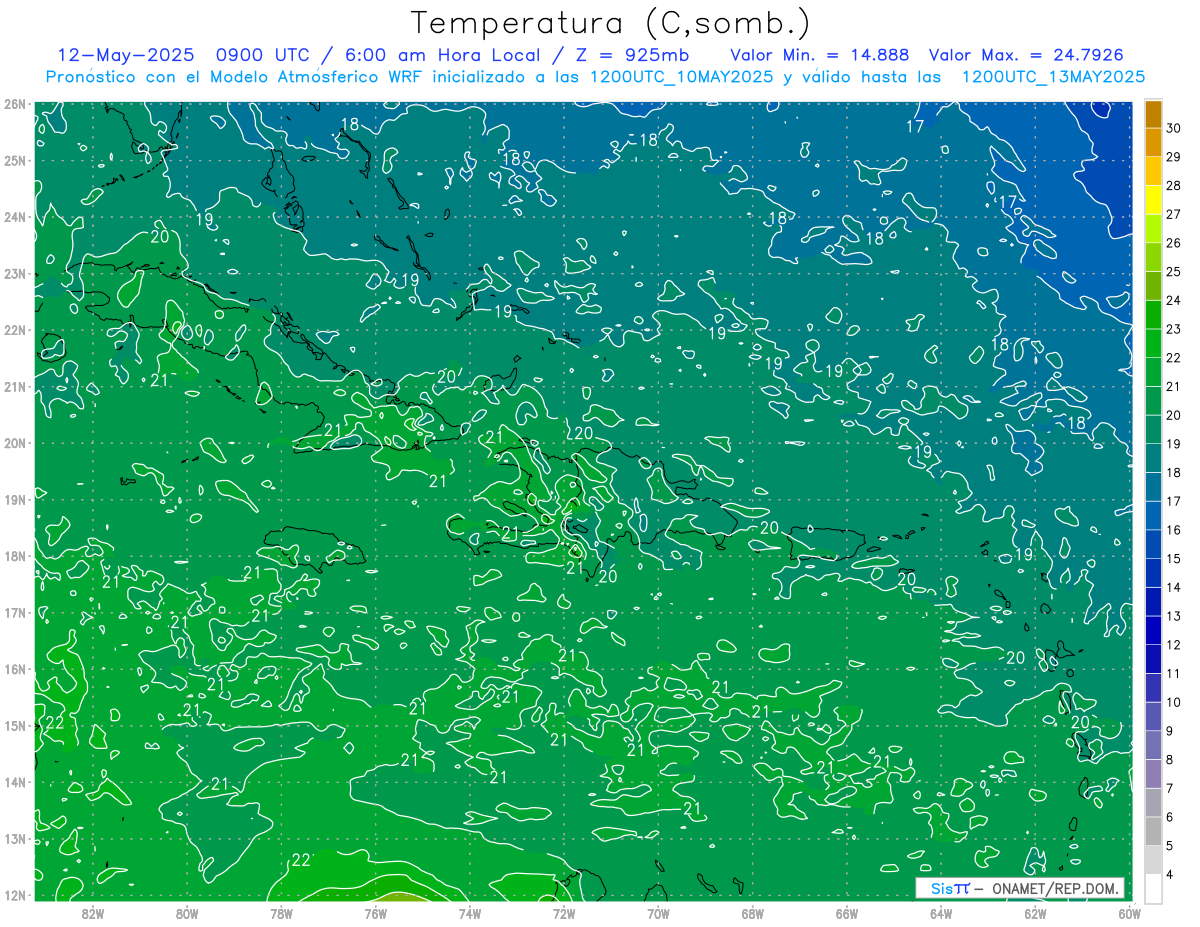1200x927 pixels.
Task: Click the '74W' longitude axis label
Action: [470, 913]
